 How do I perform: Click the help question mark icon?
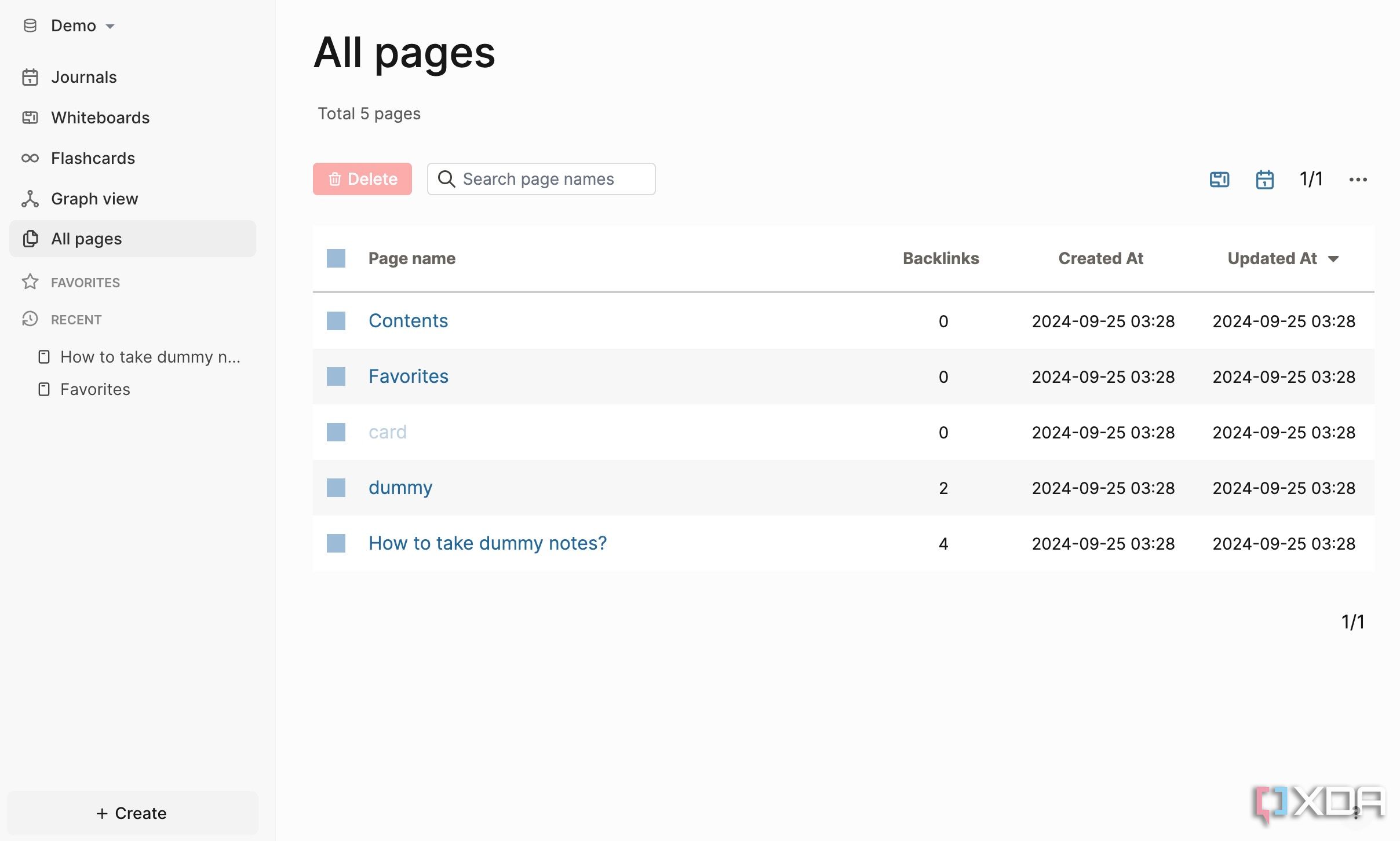[x=1357, y=813]
